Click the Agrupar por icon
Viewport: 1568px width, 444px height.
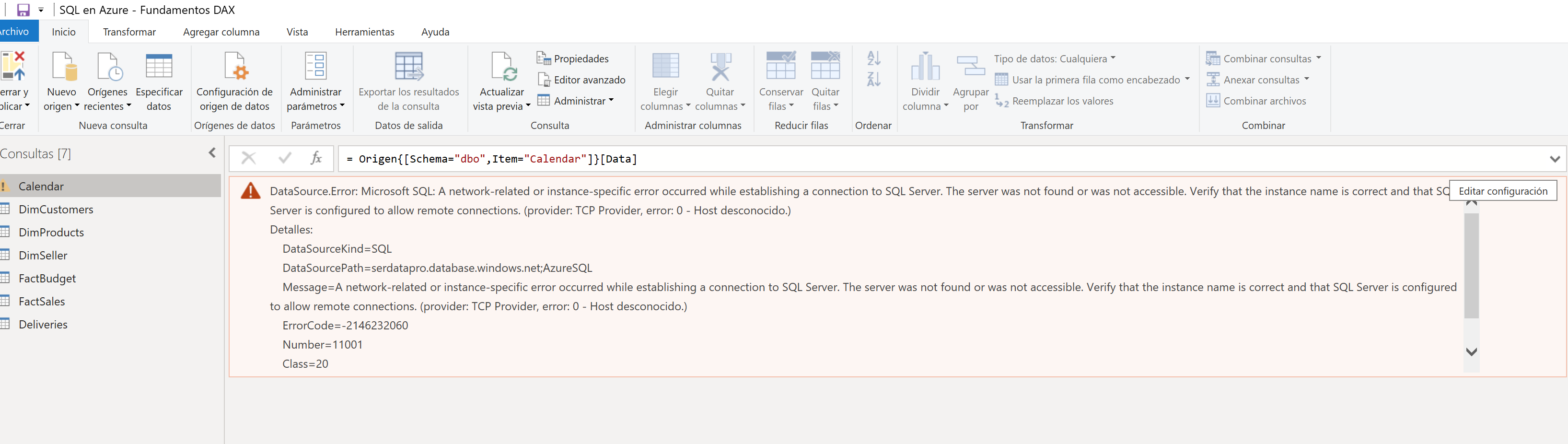coord(970,66)
